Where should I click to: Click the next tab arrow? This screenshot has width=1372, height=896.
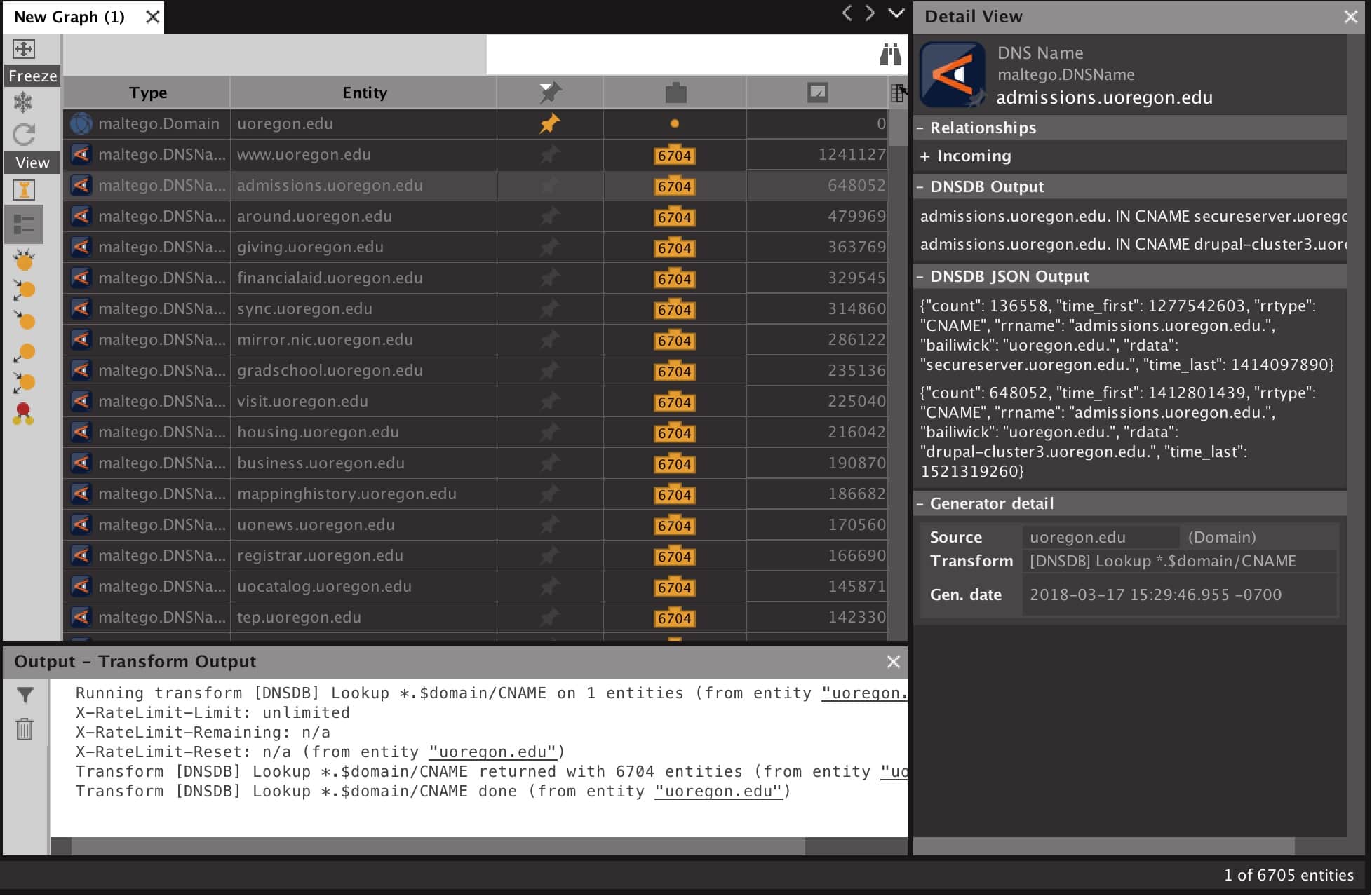(870, 13)
